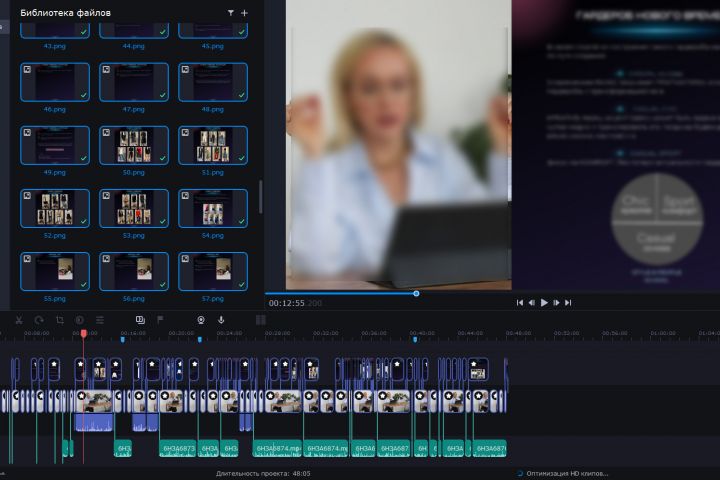Step forward one frame
This screenshot has height=480, width=720.
[556, 303]
